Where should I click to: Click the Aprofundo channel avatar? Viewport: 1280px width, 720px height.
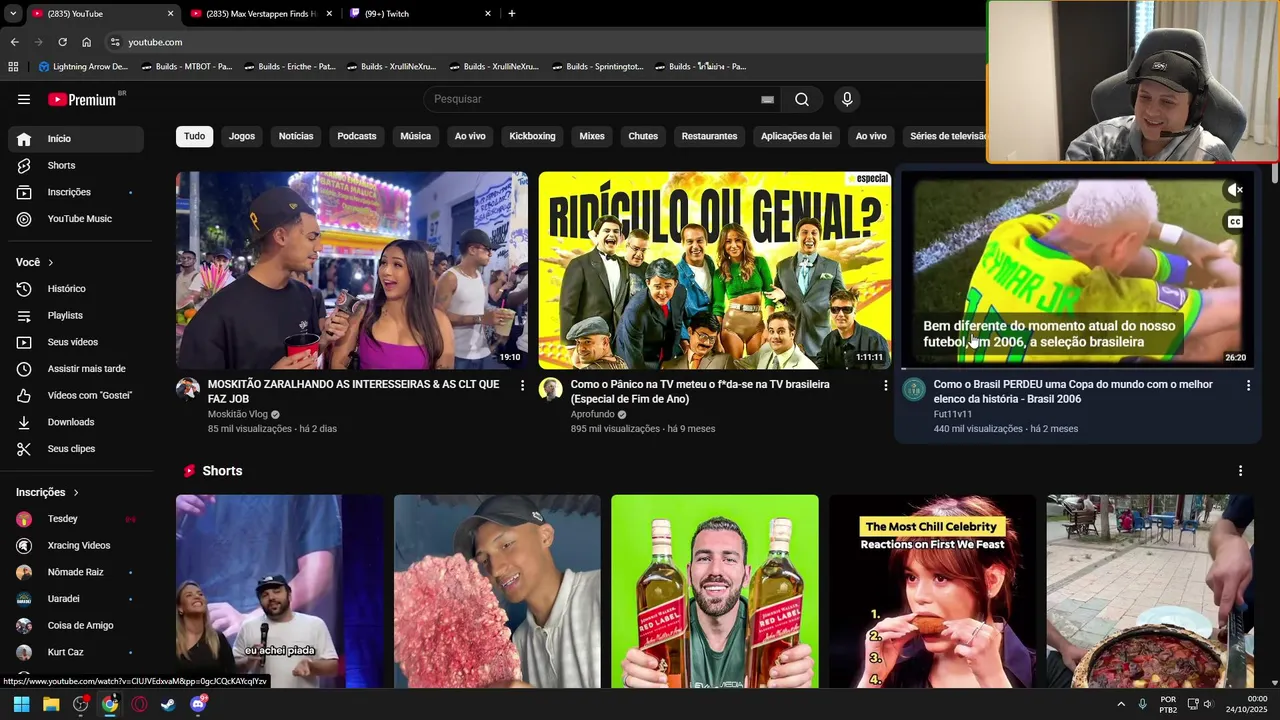click(x=551, y=389)
